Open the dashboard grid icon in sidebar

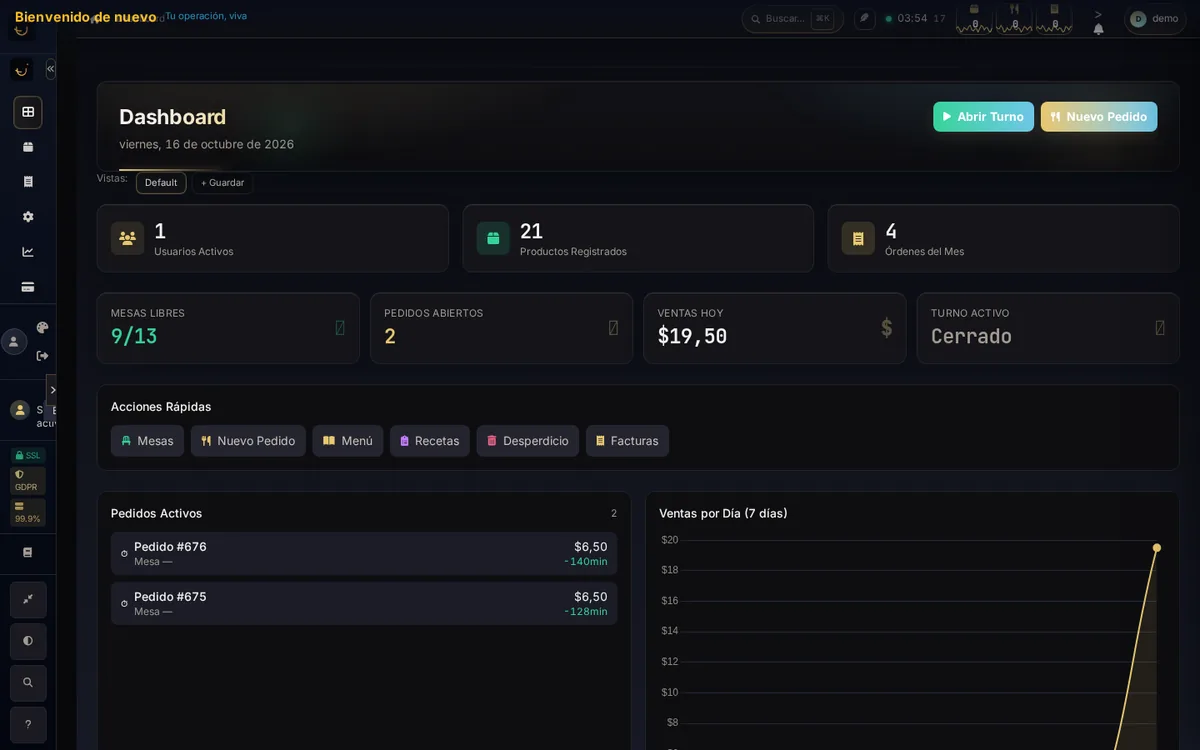pyautogui.click(x=28, y=112)
